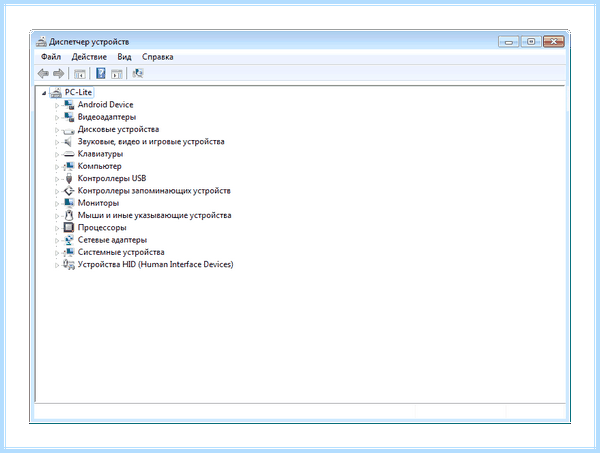Expand the Android Device node
The image size is (600, 453).
(x=57, y=105)
